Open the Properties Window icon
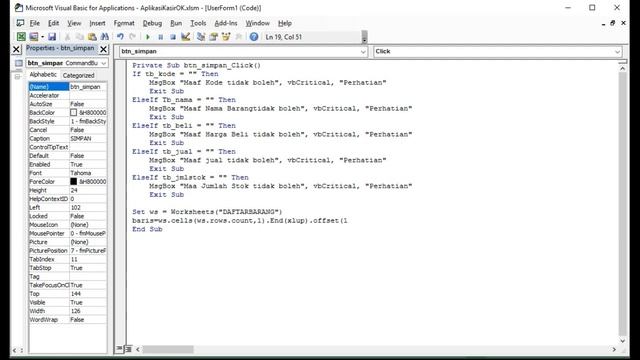 pyautogui.click(x=213, y=37)
